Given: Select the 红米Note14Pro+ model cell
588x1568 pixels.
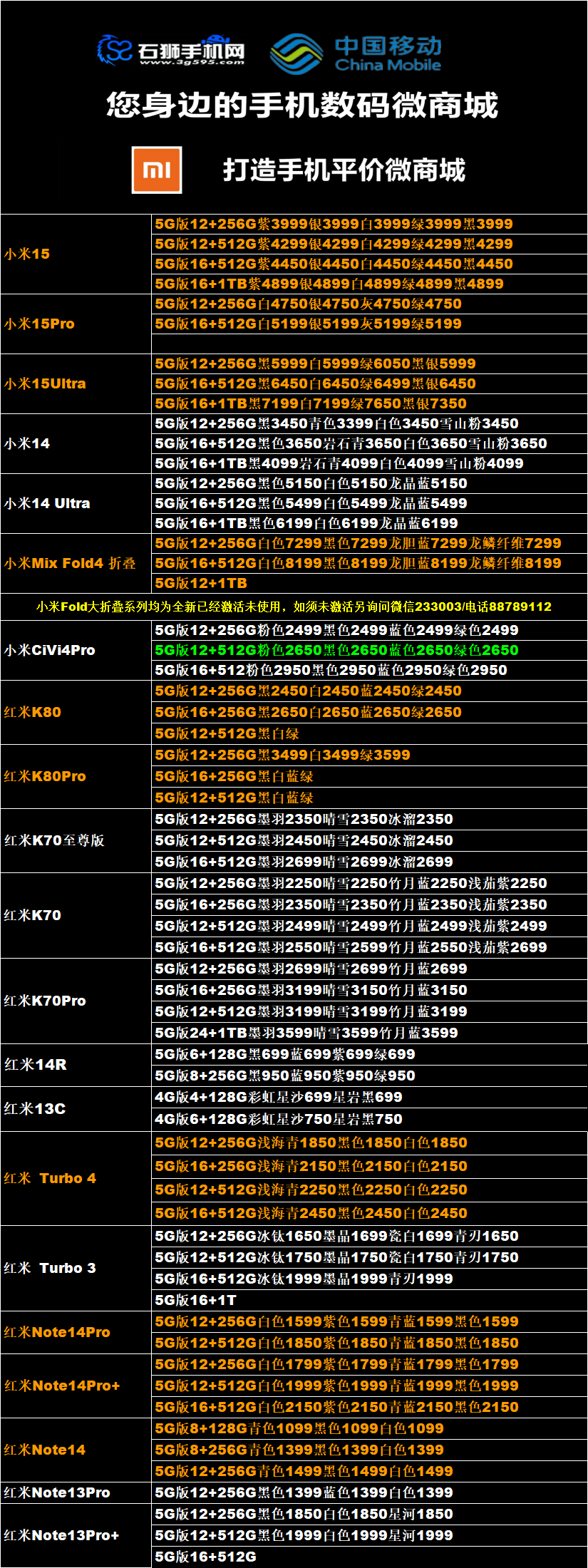Looking at the screenshot, I should click(76, 1386).
